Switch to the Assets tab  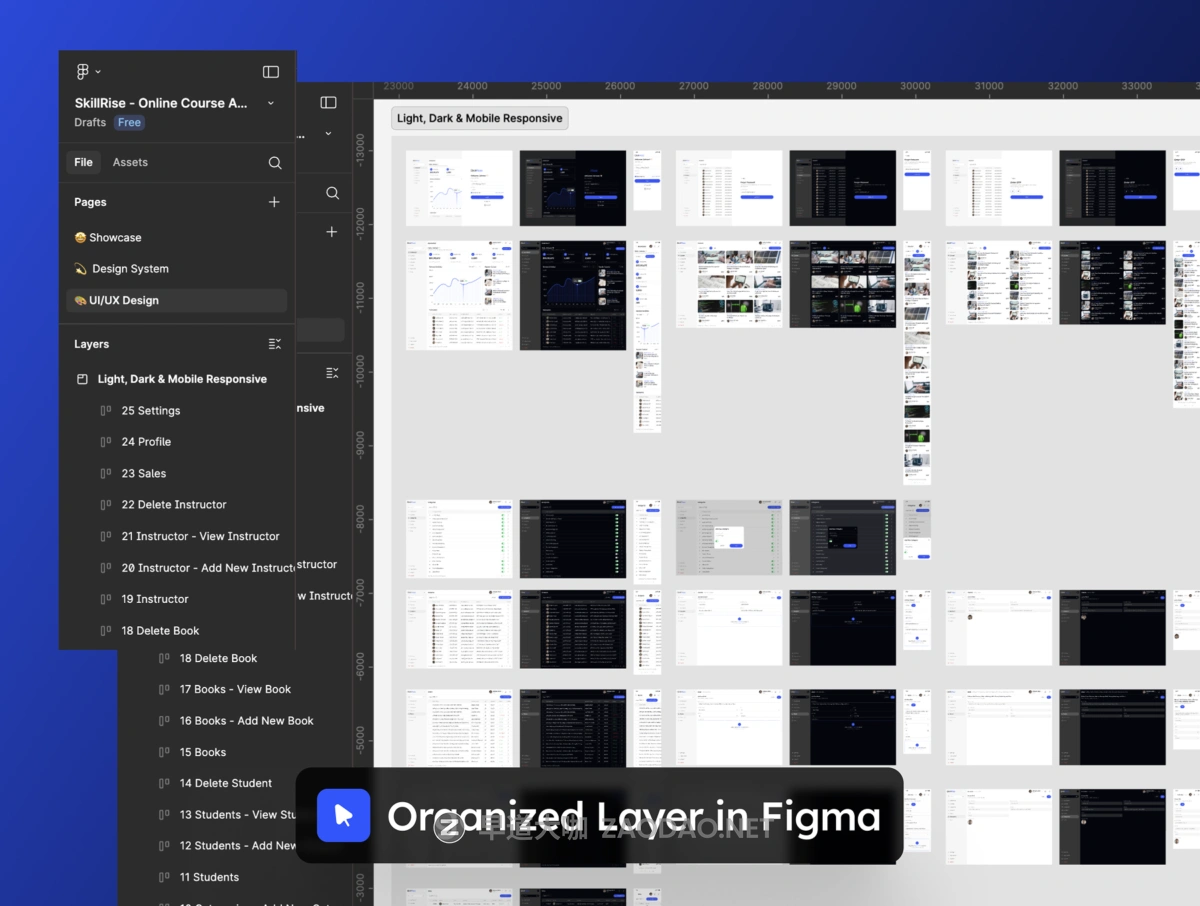tap(130, 162)
